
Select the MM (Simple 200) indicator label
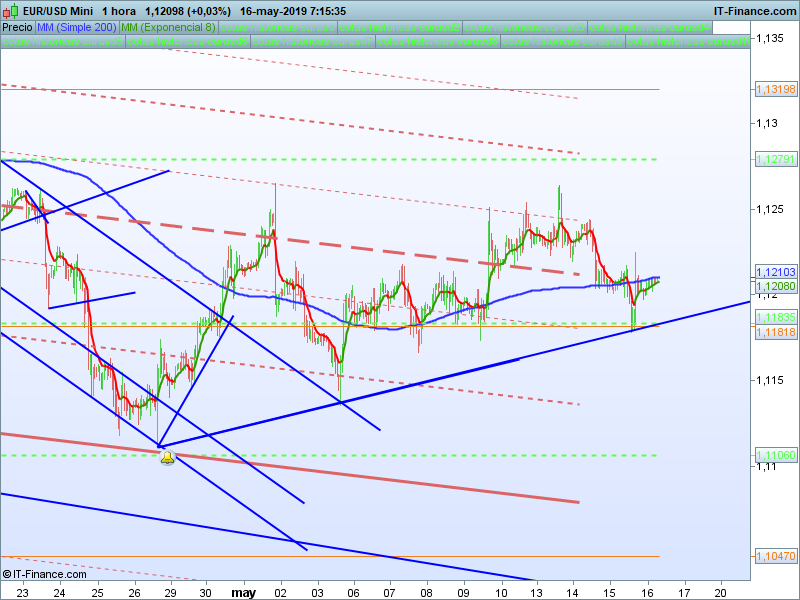(77, 27)
